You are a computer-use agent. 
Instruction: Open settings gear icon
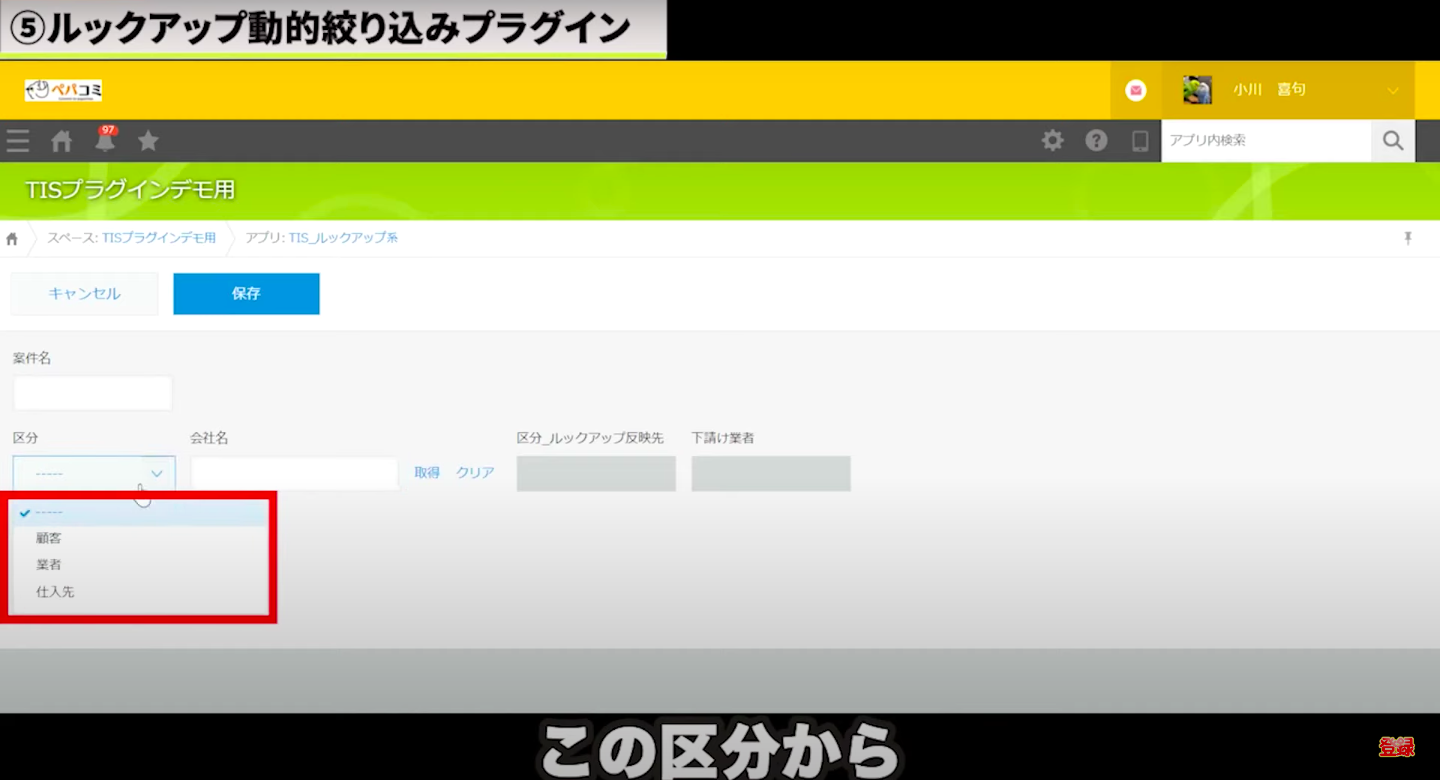(x=1053, y=141)
